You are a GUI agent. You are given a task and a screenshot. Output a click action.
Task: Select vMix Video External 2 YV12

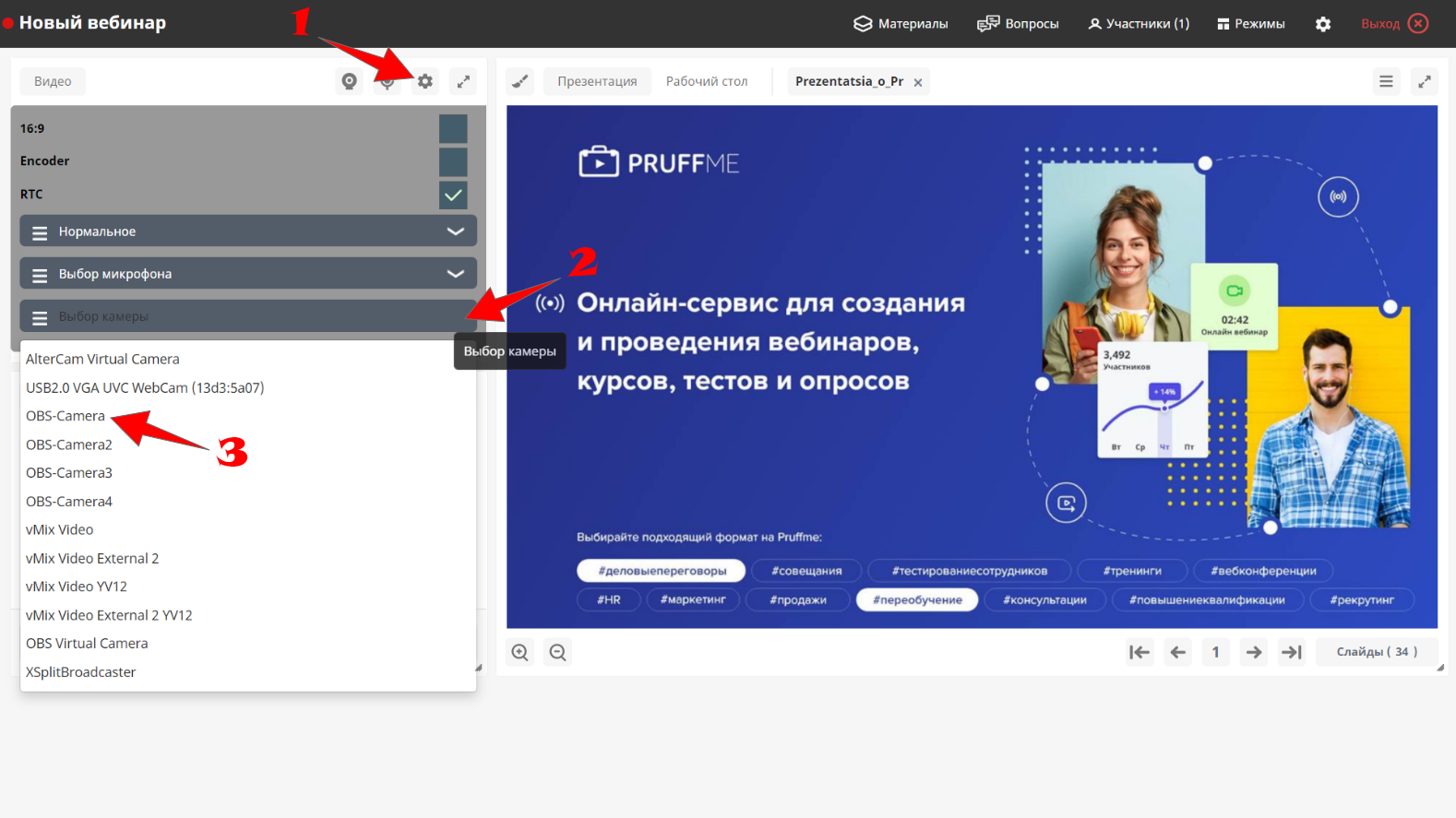pyautogui.click(x=248, y=615)
